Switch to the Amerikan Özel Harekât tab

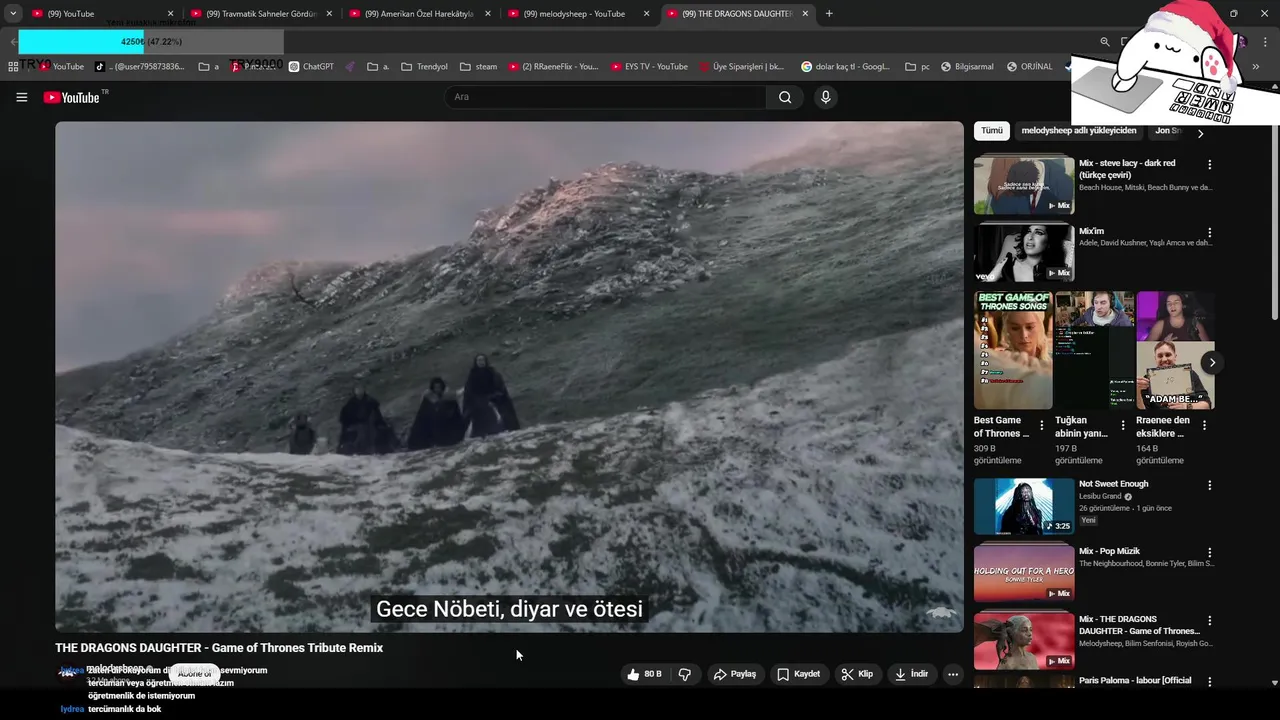418,14
